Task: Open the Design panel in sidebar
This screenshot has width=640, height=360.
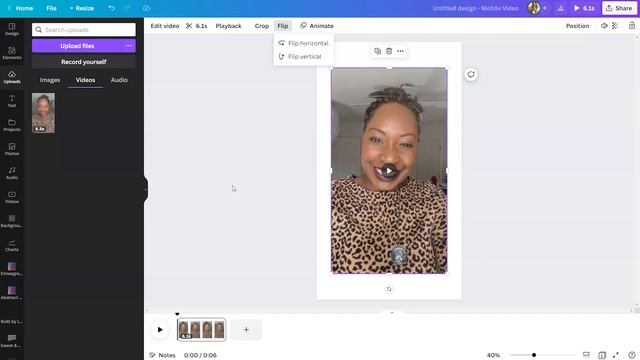Action: [12, 29]
